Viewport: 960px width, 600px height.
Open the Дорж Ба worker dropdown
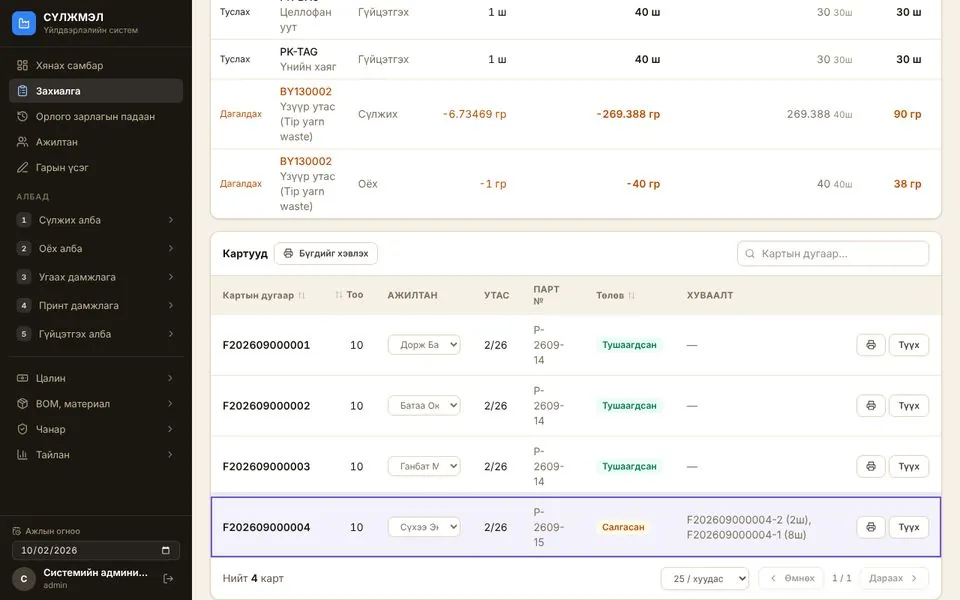[x=424, y=345]
